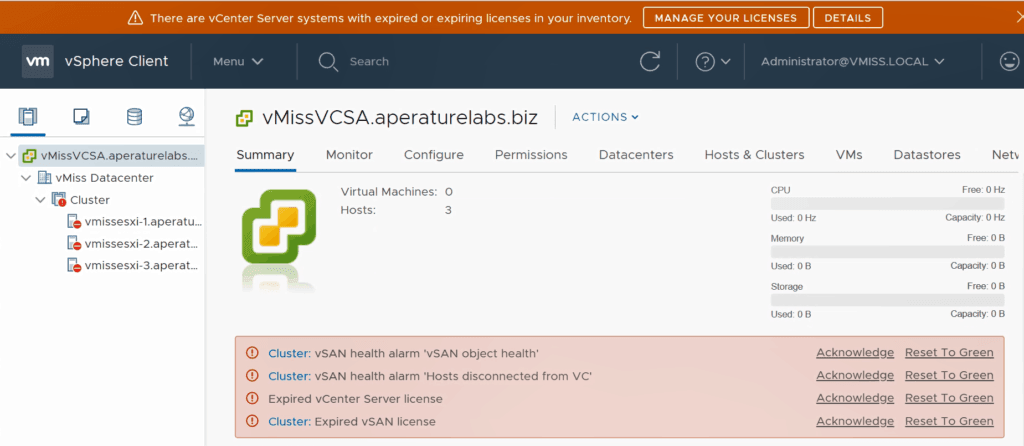This screenshot has height=446, width=1024.
Task: Switch to the Configure tab
Action: (434, 155)
